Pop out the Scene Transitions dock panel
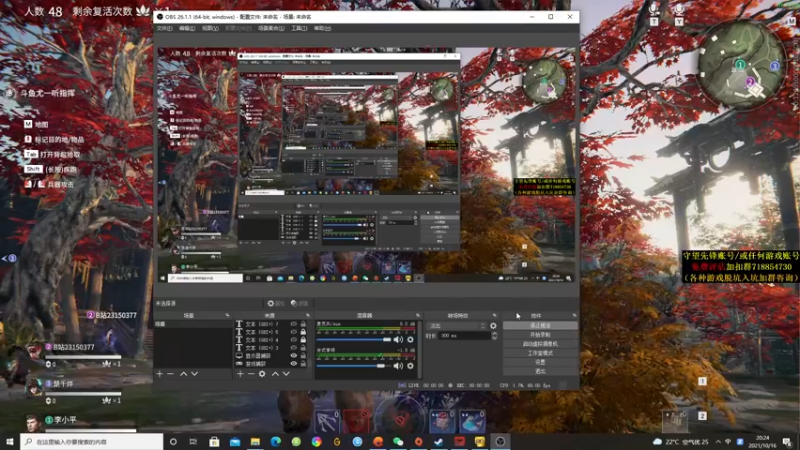 pyautogui.click(x=494, y=315)
